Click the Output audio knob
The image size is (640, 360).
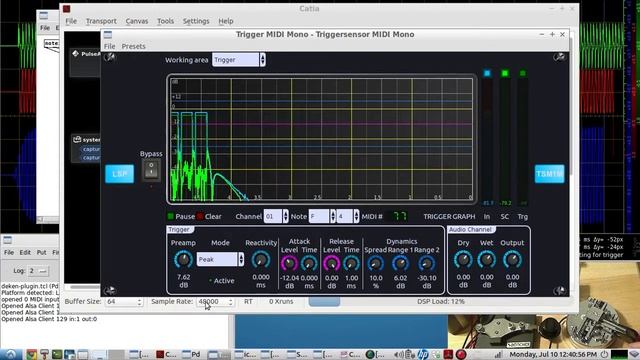[512, 260]
